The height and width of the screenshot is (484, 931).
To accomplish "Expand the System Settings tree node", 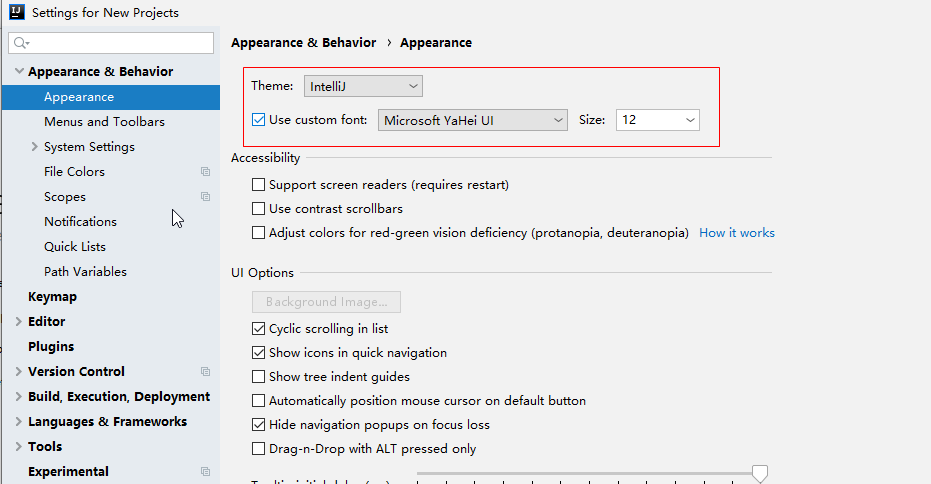I will tap(35, 147).
